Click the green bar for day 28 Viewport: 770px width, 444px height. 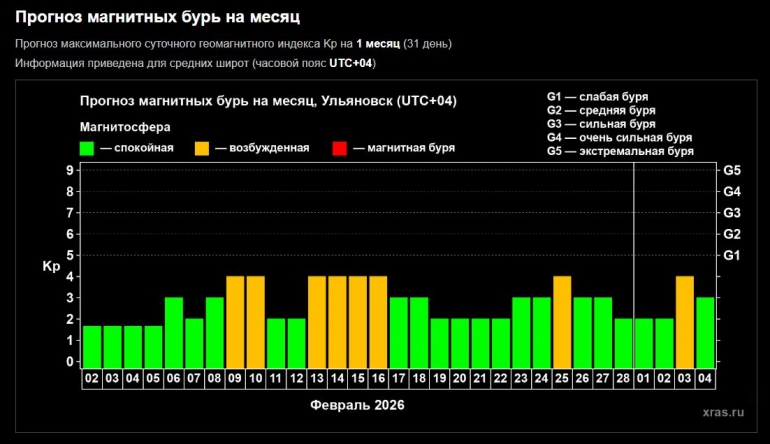[x=623, y=343]
